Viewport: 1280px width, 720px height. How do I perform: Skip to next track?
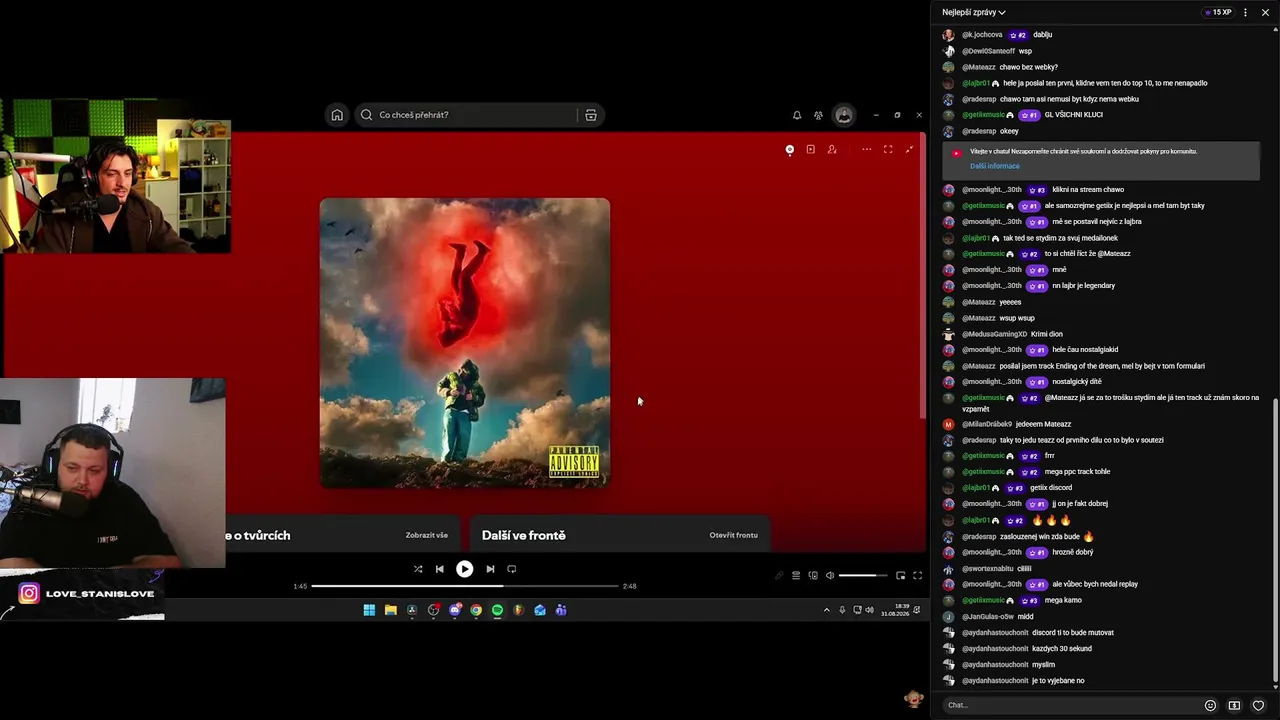[490, 569]
